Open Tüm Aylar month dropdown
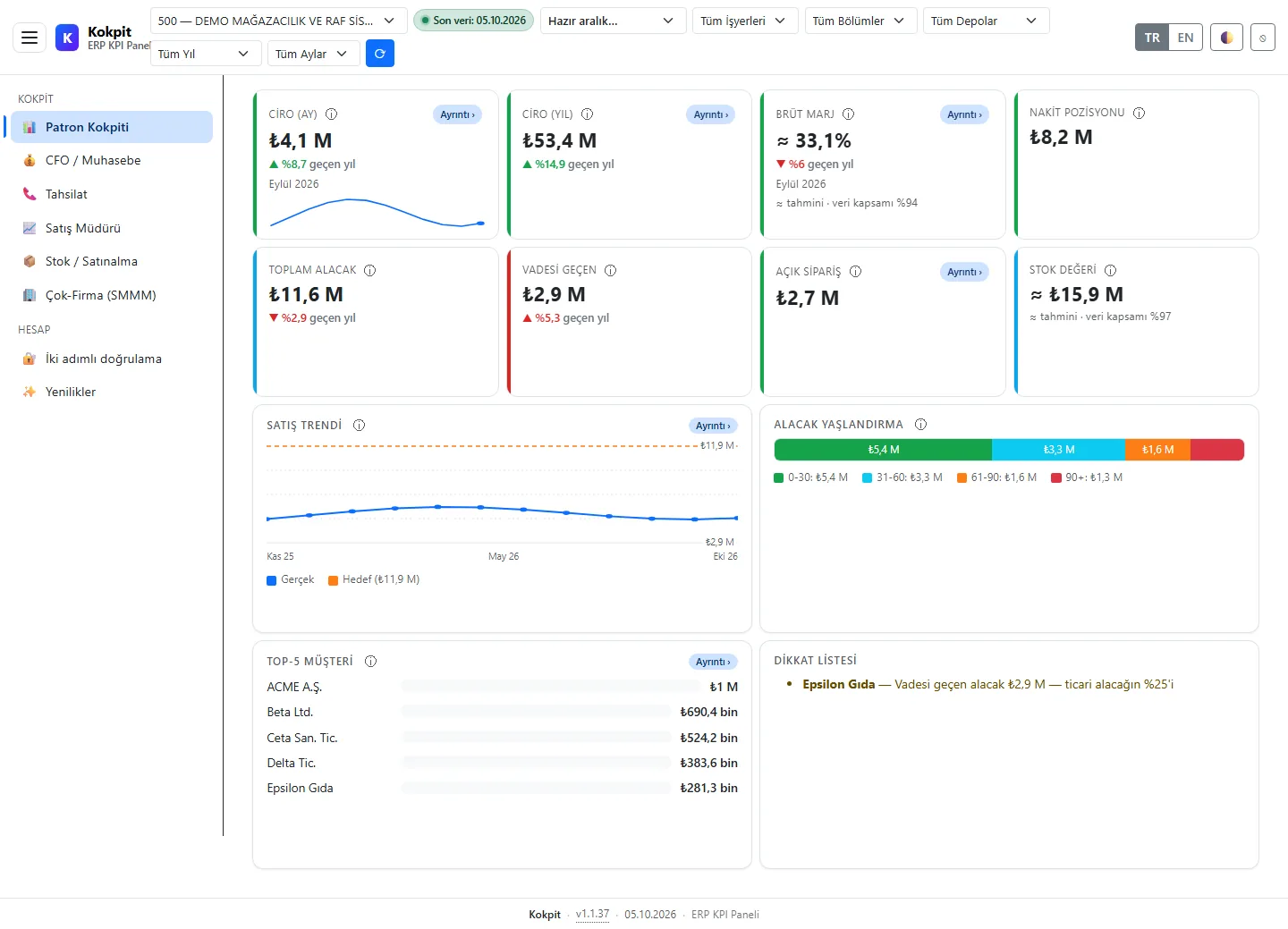This screenshot has width=1288, height=929. point(313,54)
